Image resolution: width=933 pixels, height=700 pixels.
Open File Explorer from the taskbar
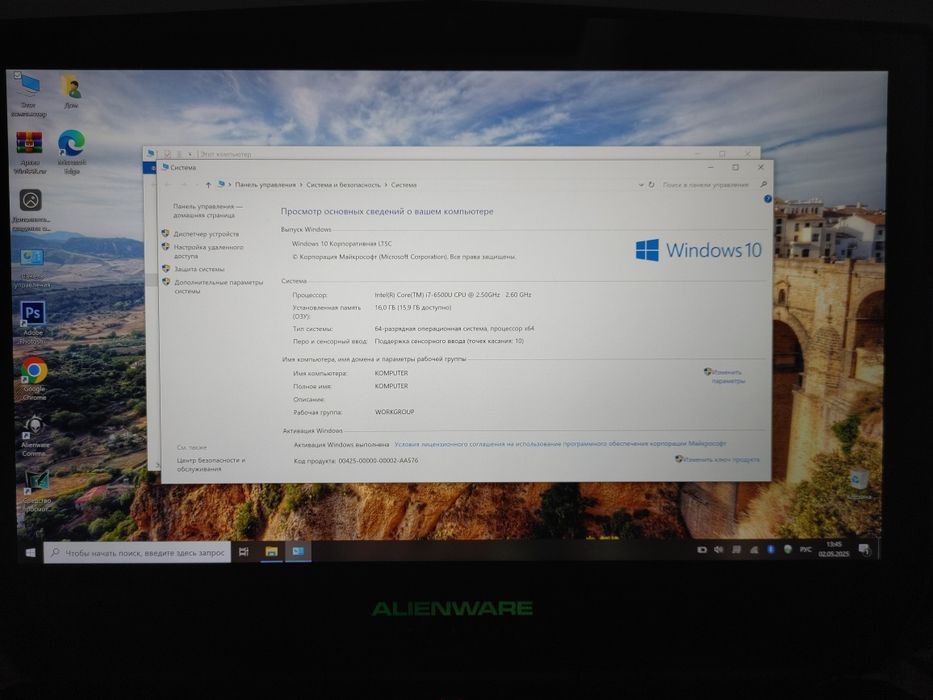coord(271,552)
